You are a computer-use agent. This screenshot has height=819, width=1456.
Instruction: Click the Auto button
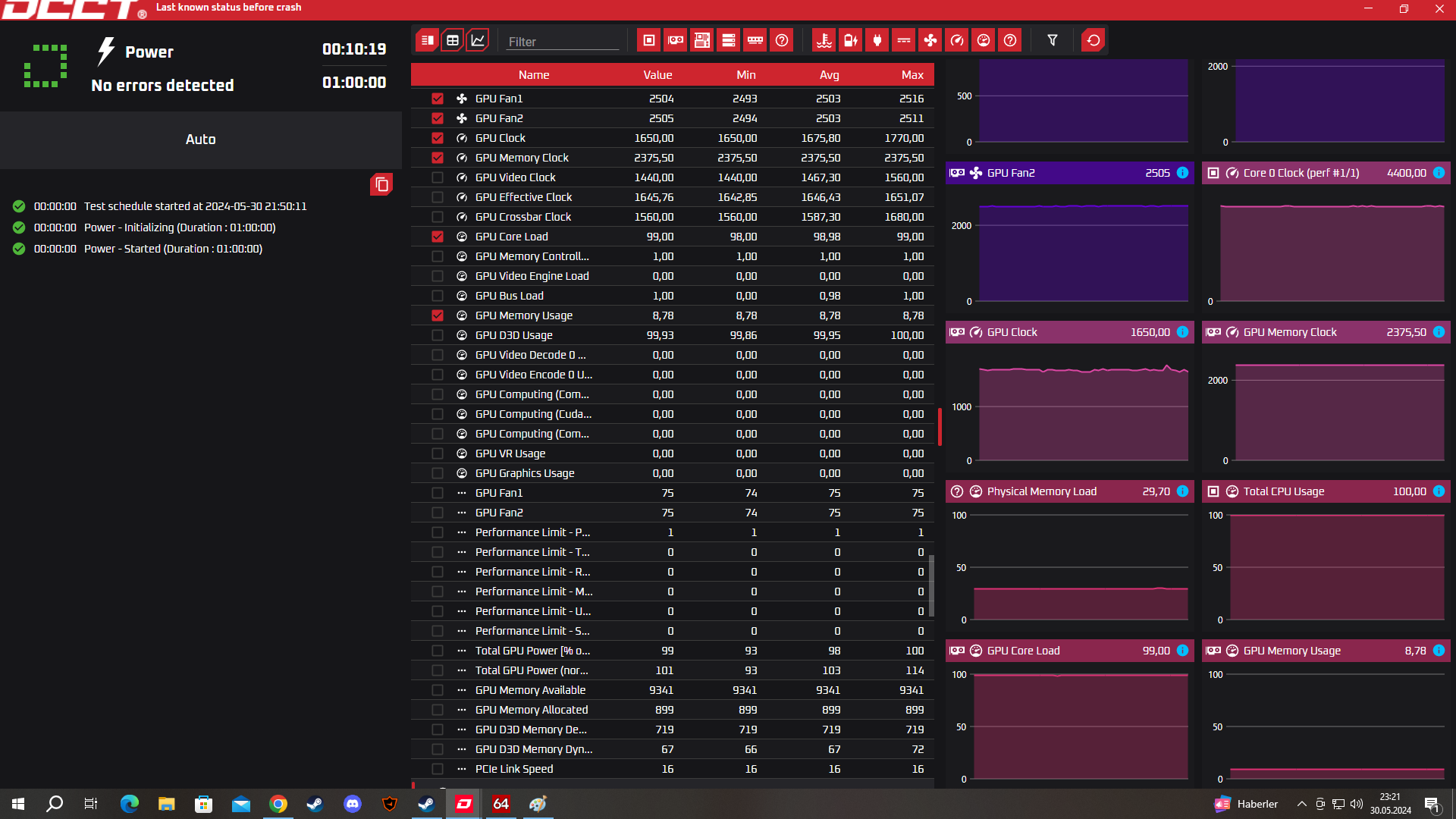pyautogui.click(x=201, y=140)
